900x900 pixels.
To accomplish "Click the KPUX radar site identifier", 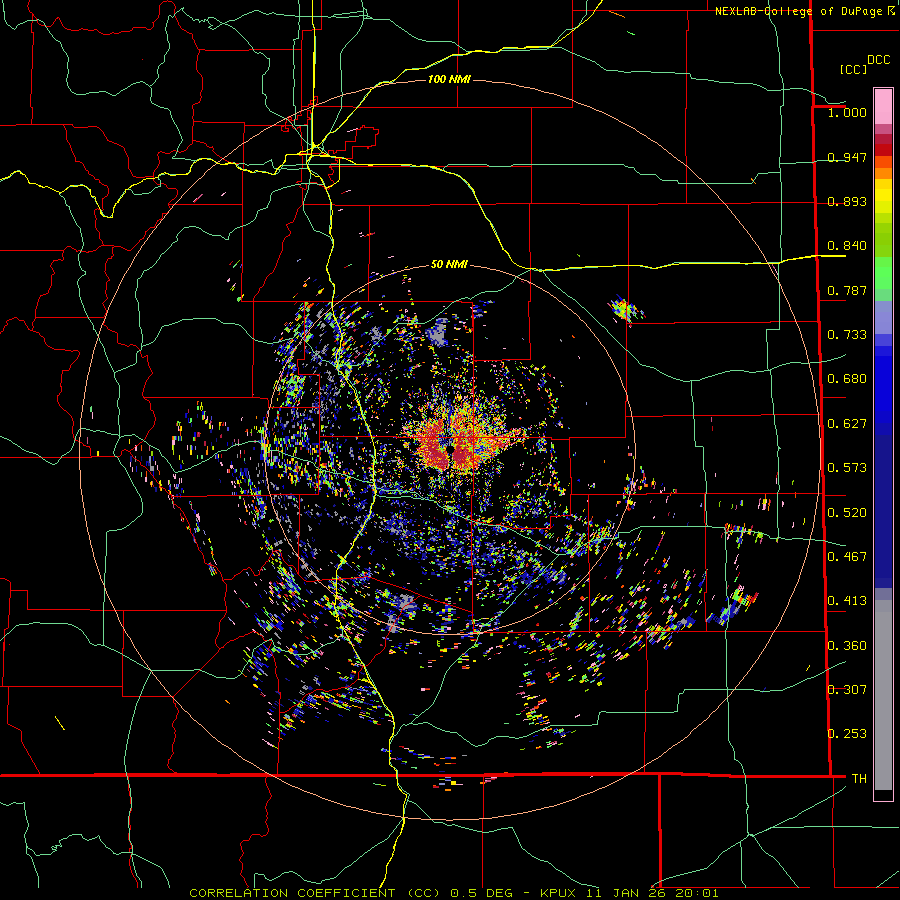I will pyautogui.click(x=559, y=893).
